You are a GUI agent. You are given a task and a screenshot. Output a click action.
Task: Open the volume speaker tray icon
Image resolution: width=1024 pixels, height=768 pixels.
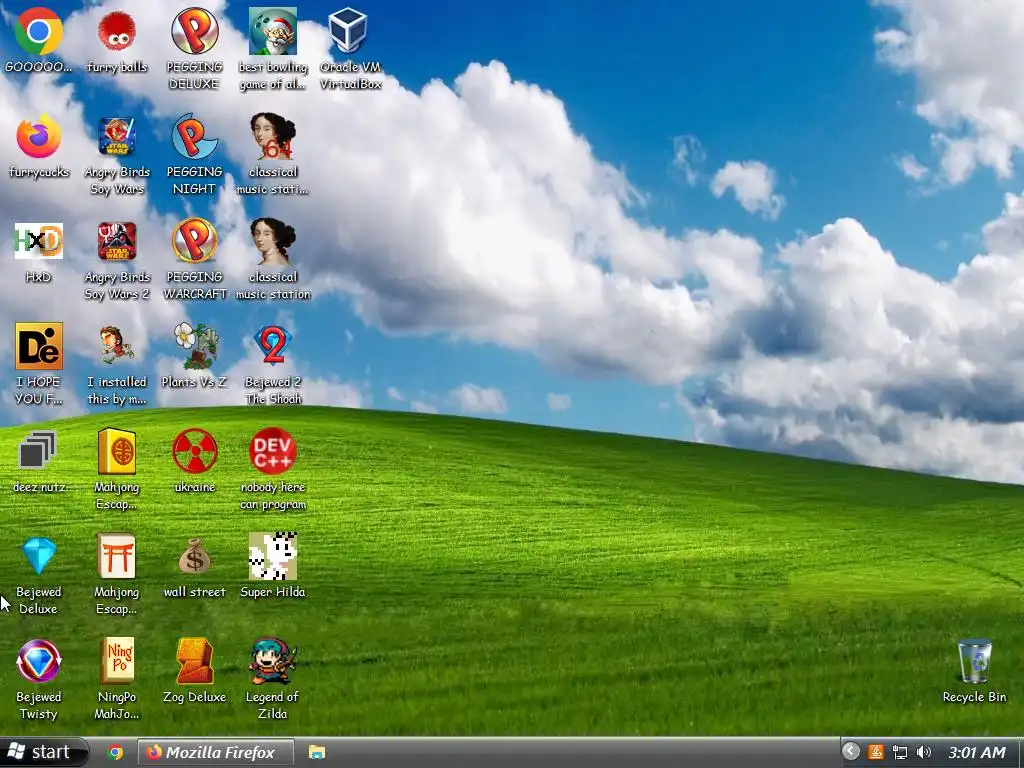(x=923, y=752)
